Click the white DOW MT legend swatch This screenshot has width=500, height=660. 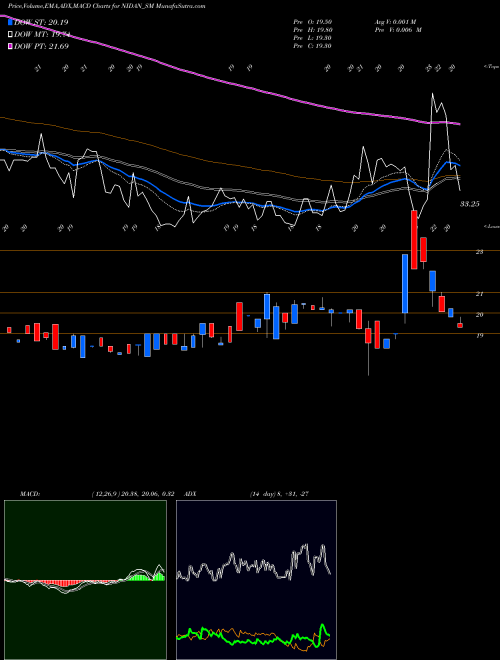tap(10, 35)
